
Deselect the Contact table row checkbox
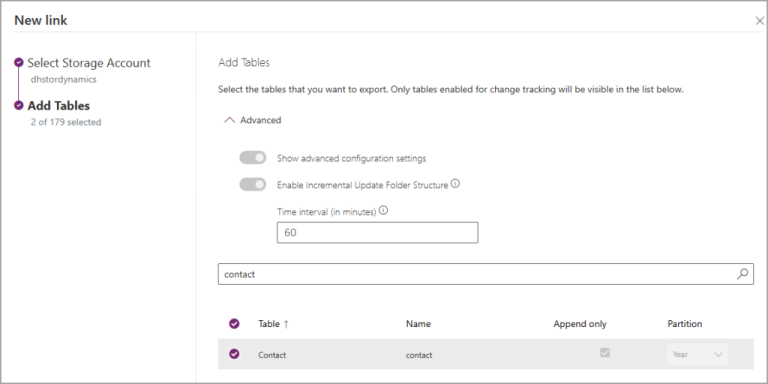coord(235,354)
